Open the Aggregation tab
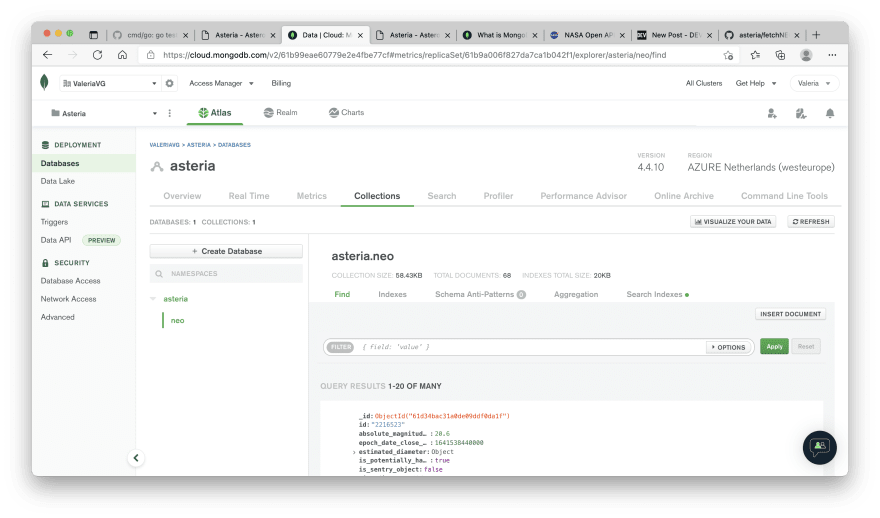 tap(576, 294)
